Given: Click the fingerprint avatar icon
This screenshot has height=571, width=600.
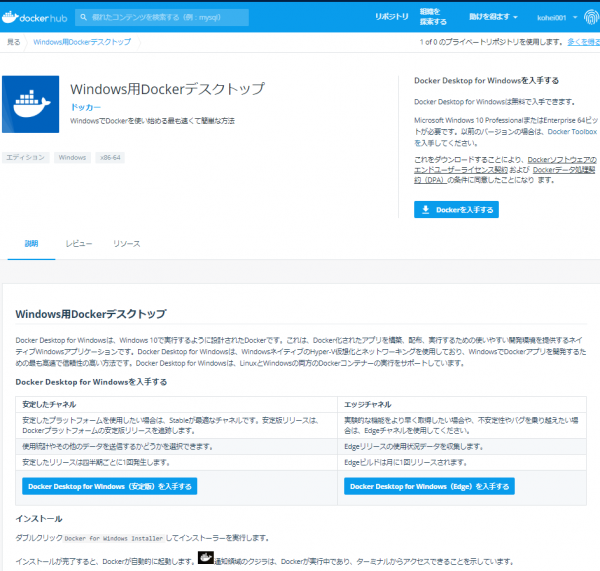Looking at the screenshot, I should [592, 17].
